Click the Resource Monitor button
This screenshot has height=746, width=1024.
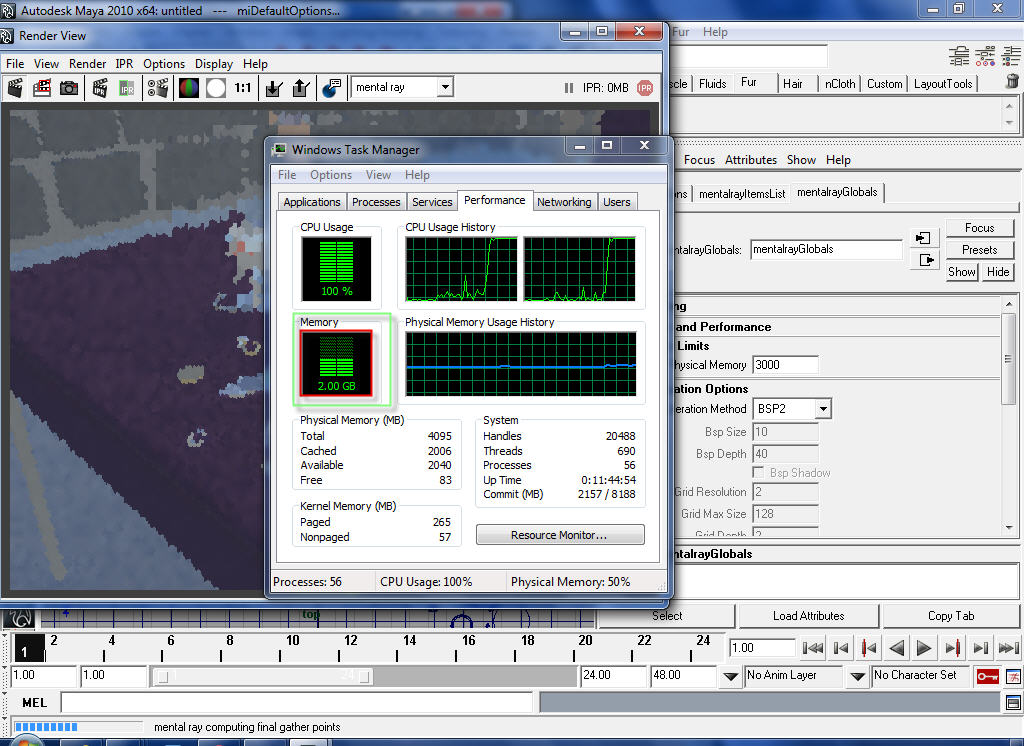[x=560, y=535]
